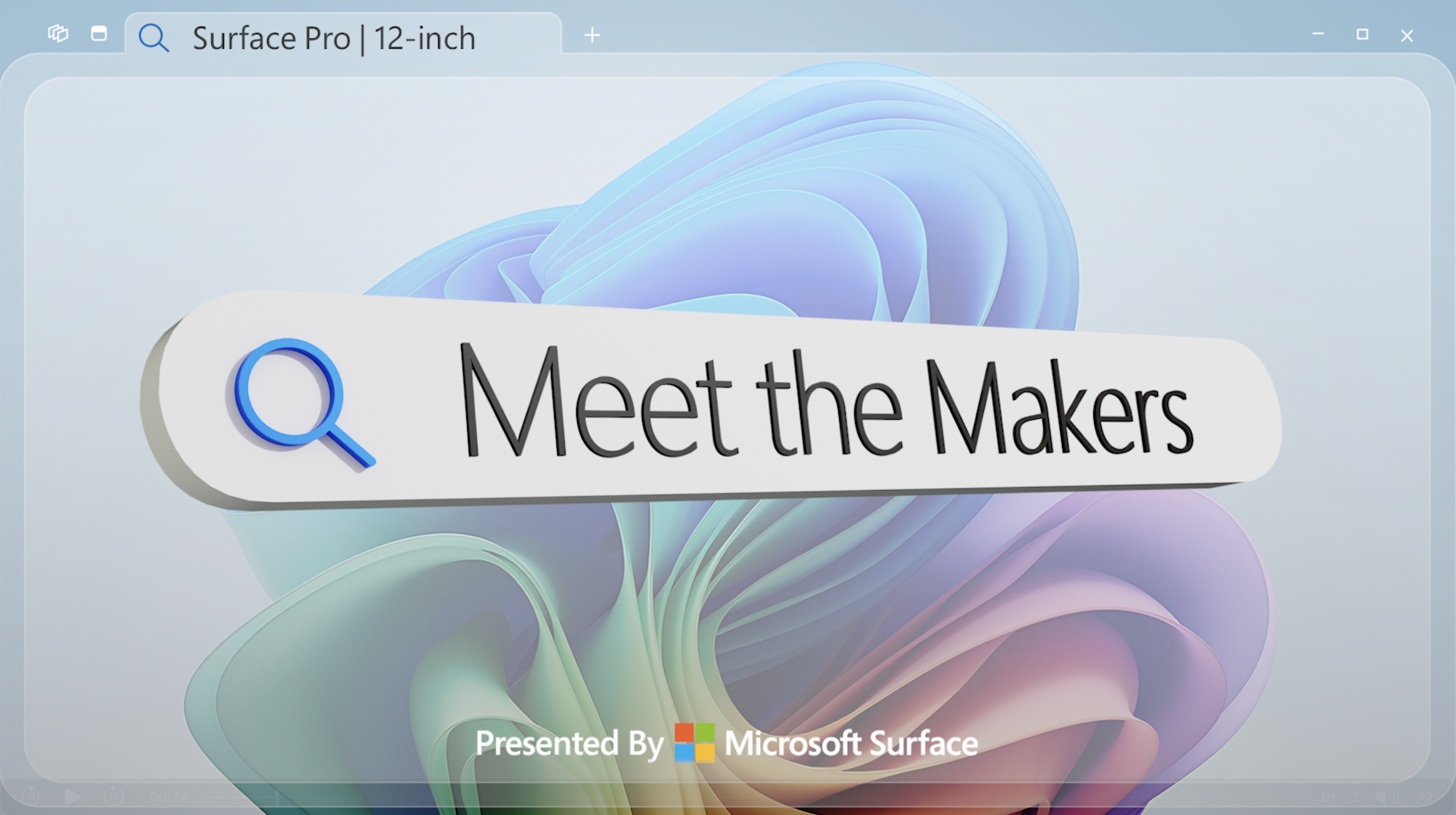Click the Microsoft Surface text
The image size is (1456, 815).
point(851,744)
